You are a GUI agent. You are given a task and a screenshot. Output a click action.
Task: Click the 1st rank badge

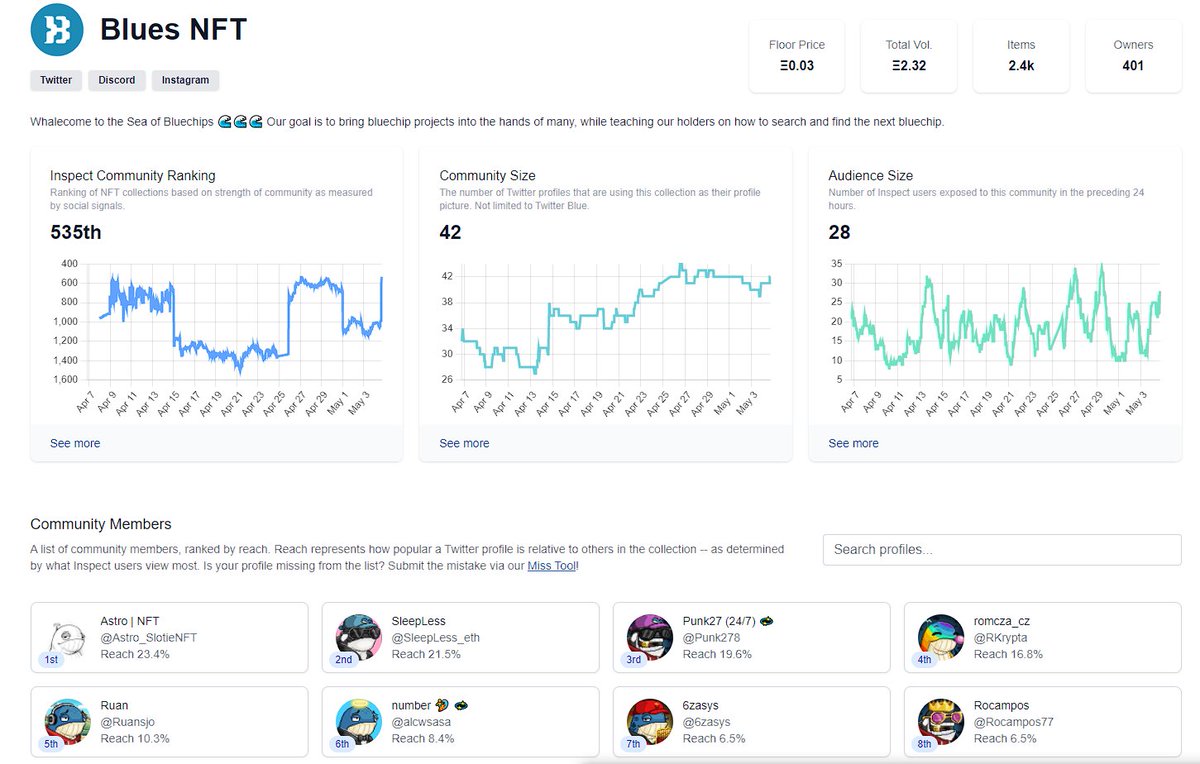click(50, 660)
